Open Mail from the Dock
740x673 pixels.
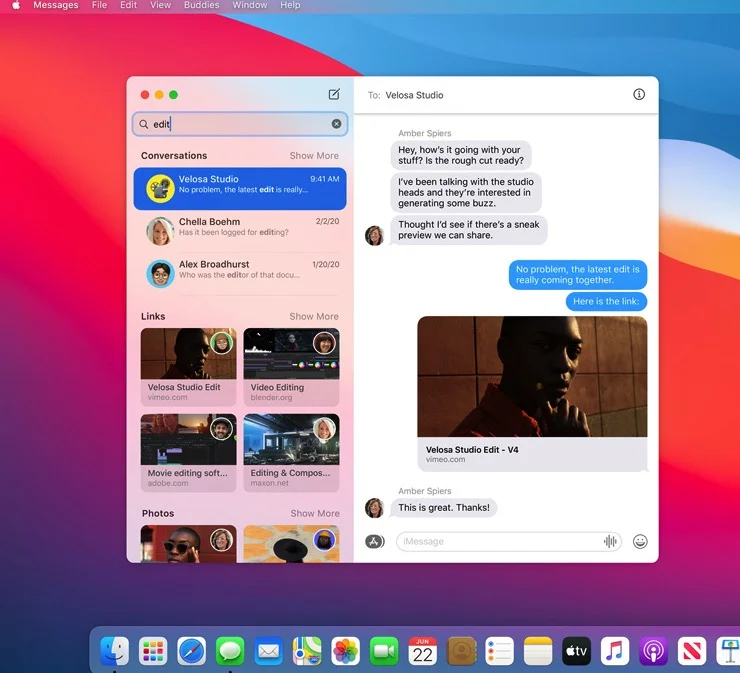pyautogui.click(x=269, y=651)
